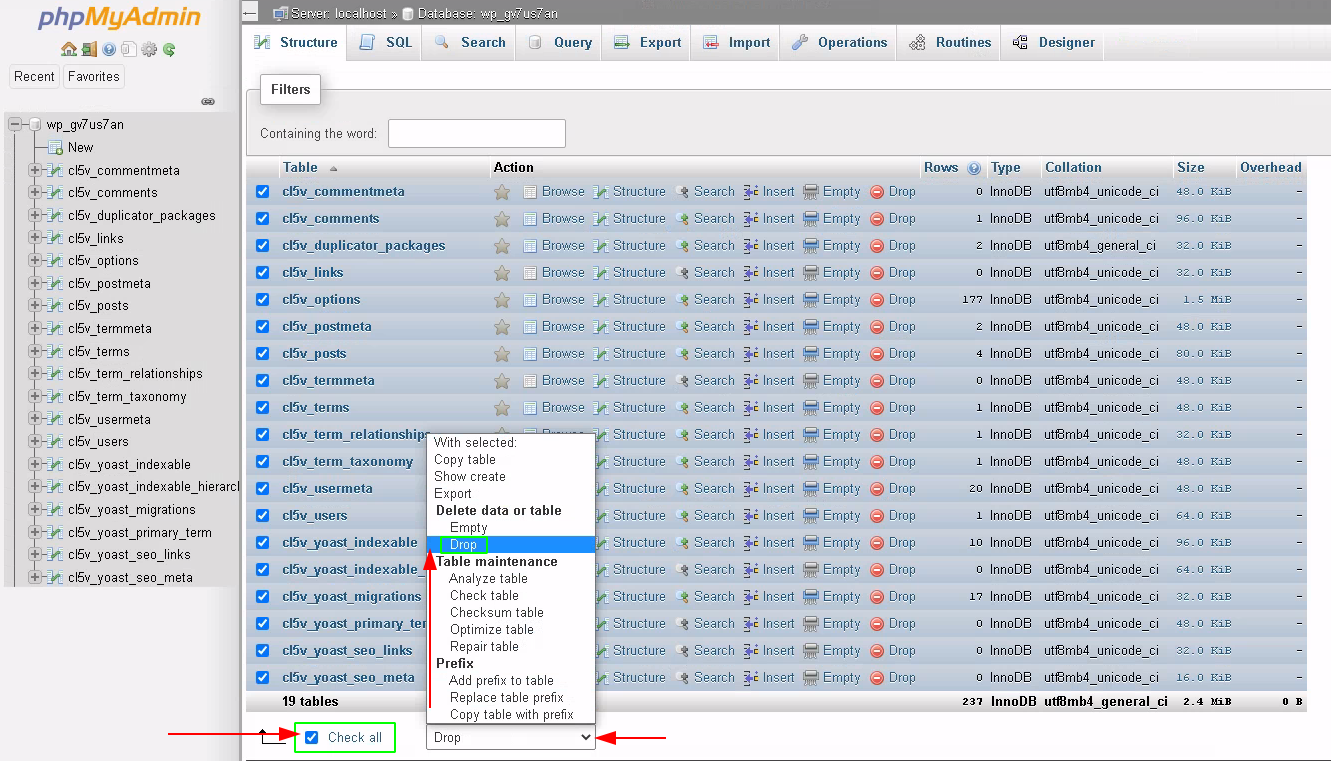This screenshot has width=1331, height=761.
Task: Click the Empty icon for cl5v_usermeta
Action: [811, 489]
